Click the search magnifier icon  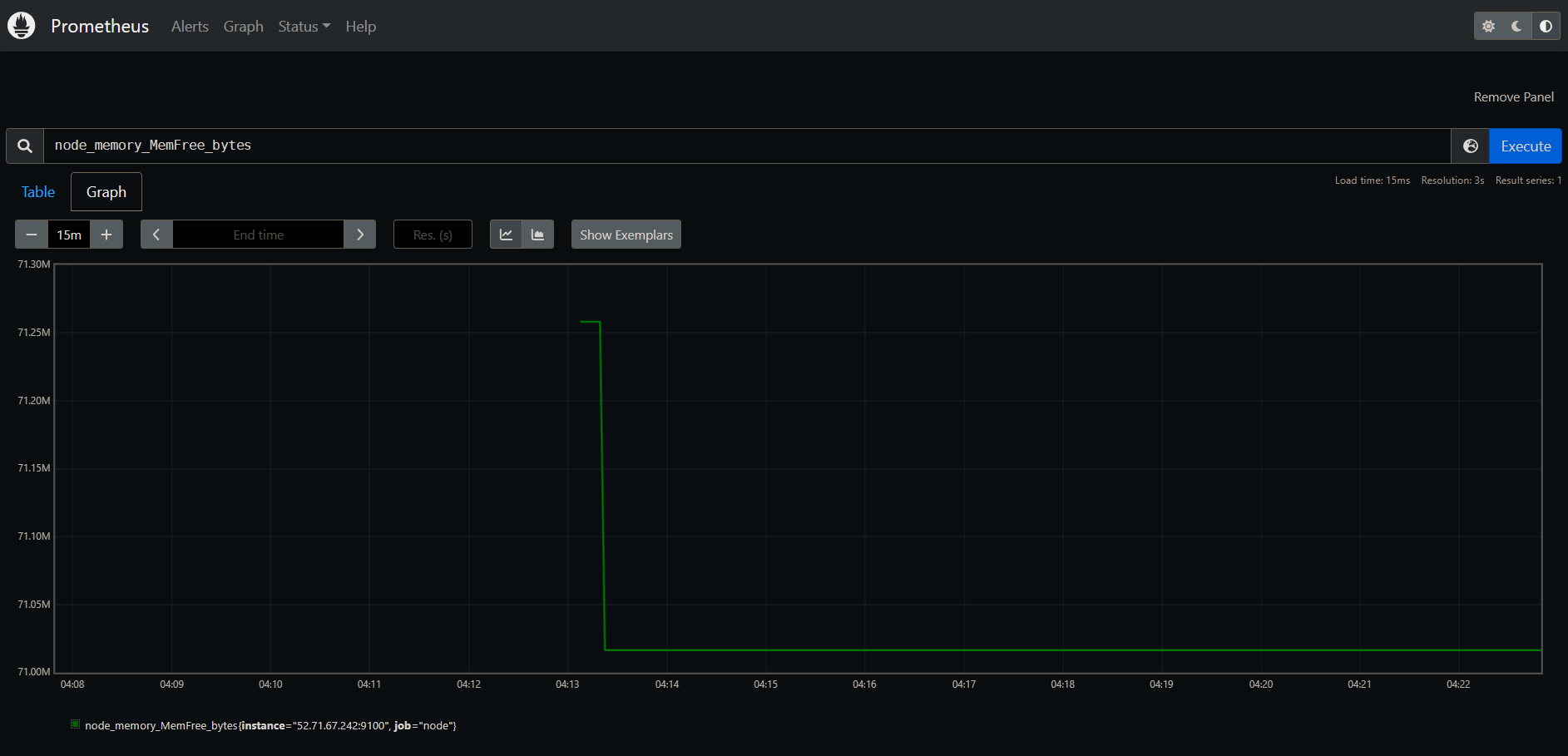coord(25,146)
